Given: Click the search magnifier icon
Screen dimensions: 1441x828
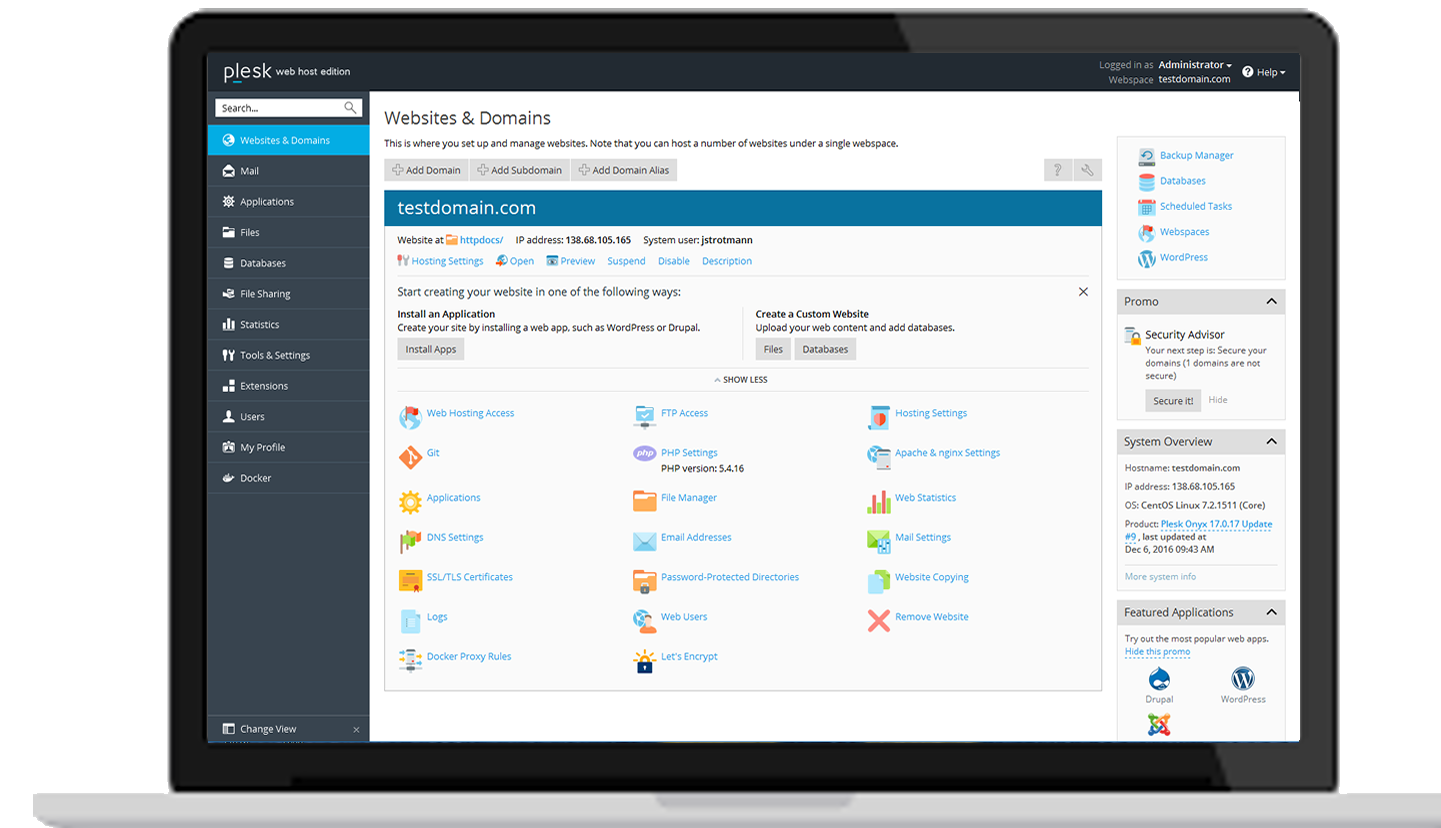Looking at the screenshot, I should (x=351, y=108).
